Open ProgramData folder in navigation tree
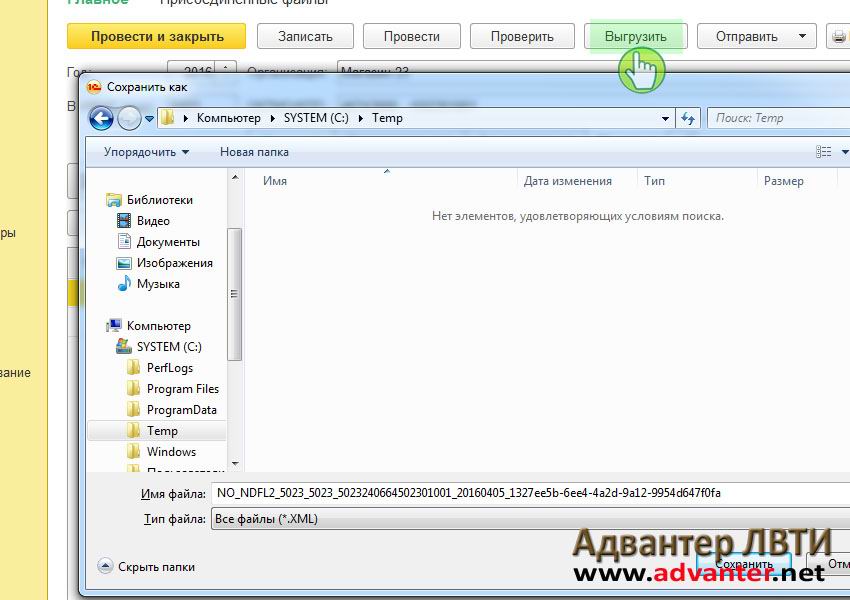Image resolution: width=850 pixels, height=600 pixels. click(x=182, y=410)
